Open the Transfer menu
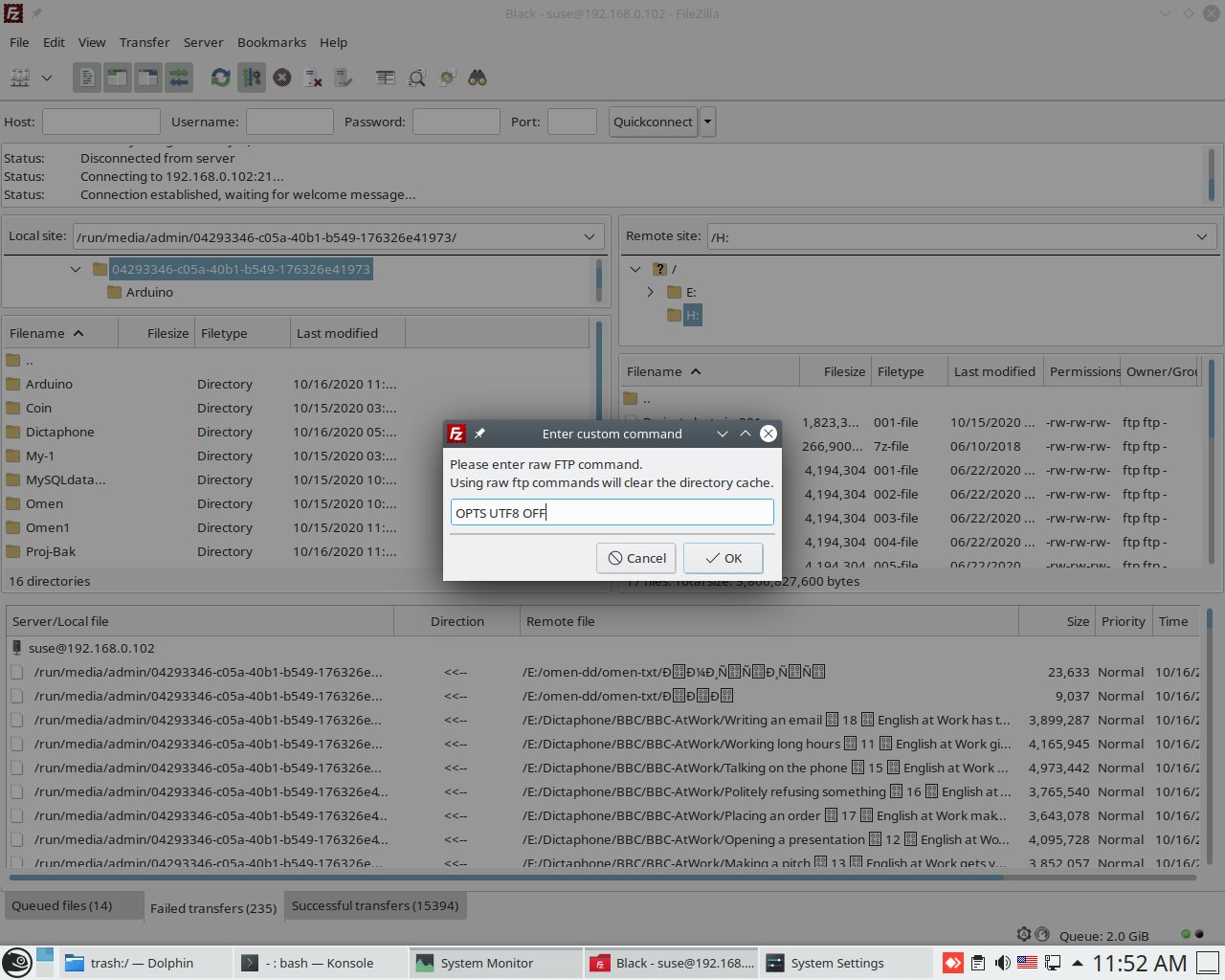The height and width of the screenshot is (980, 1225). [x=145, y=42]
